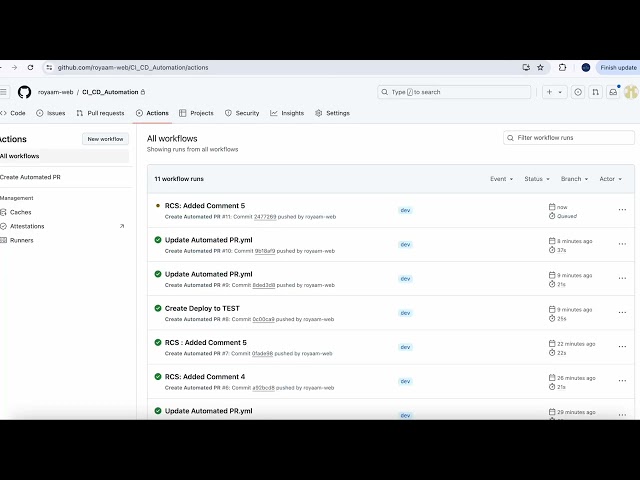Open GitHub user avatar menu
This screenshot has width=640, height=480.
tap(631, 92)
